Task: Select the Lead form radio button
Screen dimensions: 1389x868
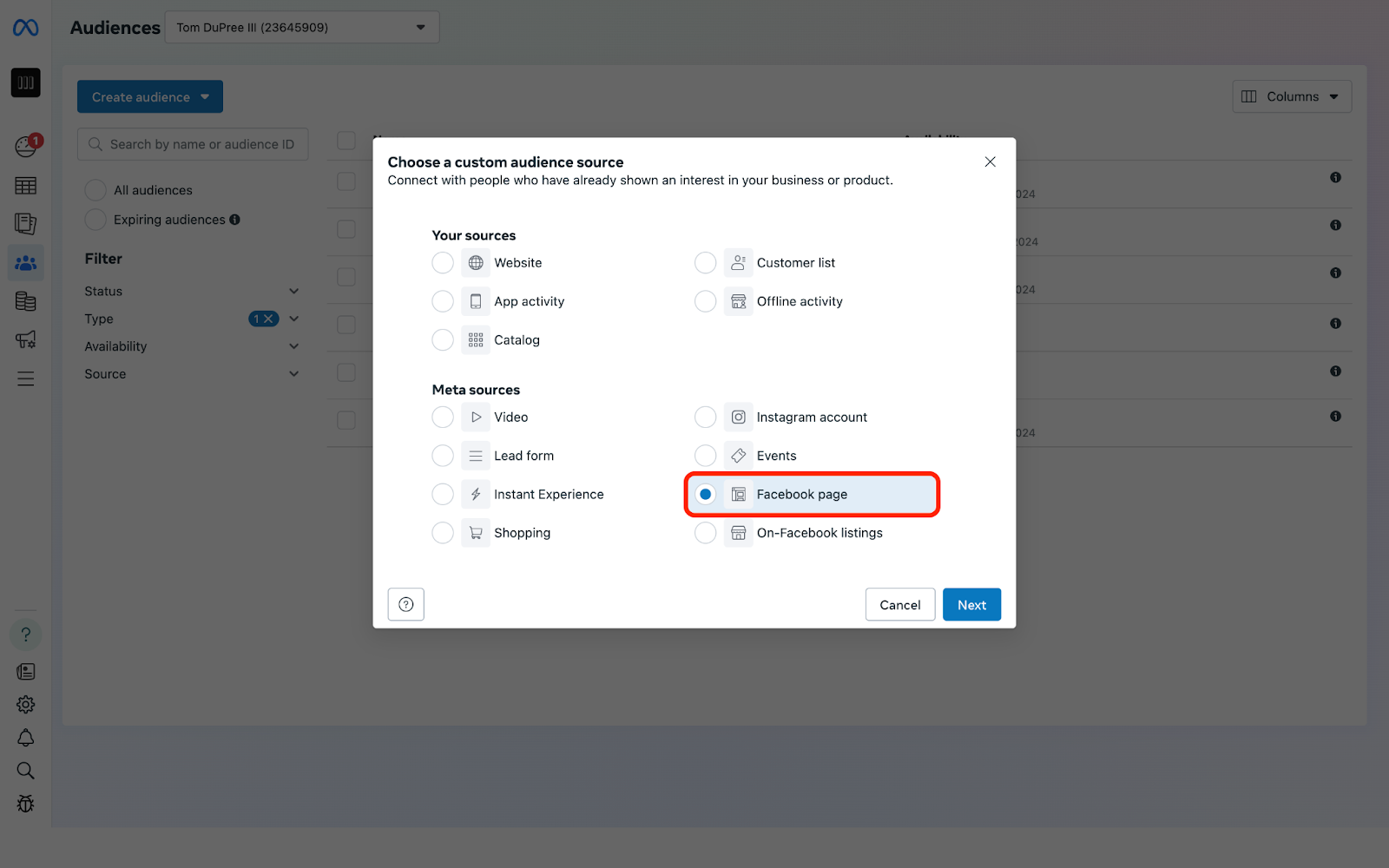Action: click(443, 455)
